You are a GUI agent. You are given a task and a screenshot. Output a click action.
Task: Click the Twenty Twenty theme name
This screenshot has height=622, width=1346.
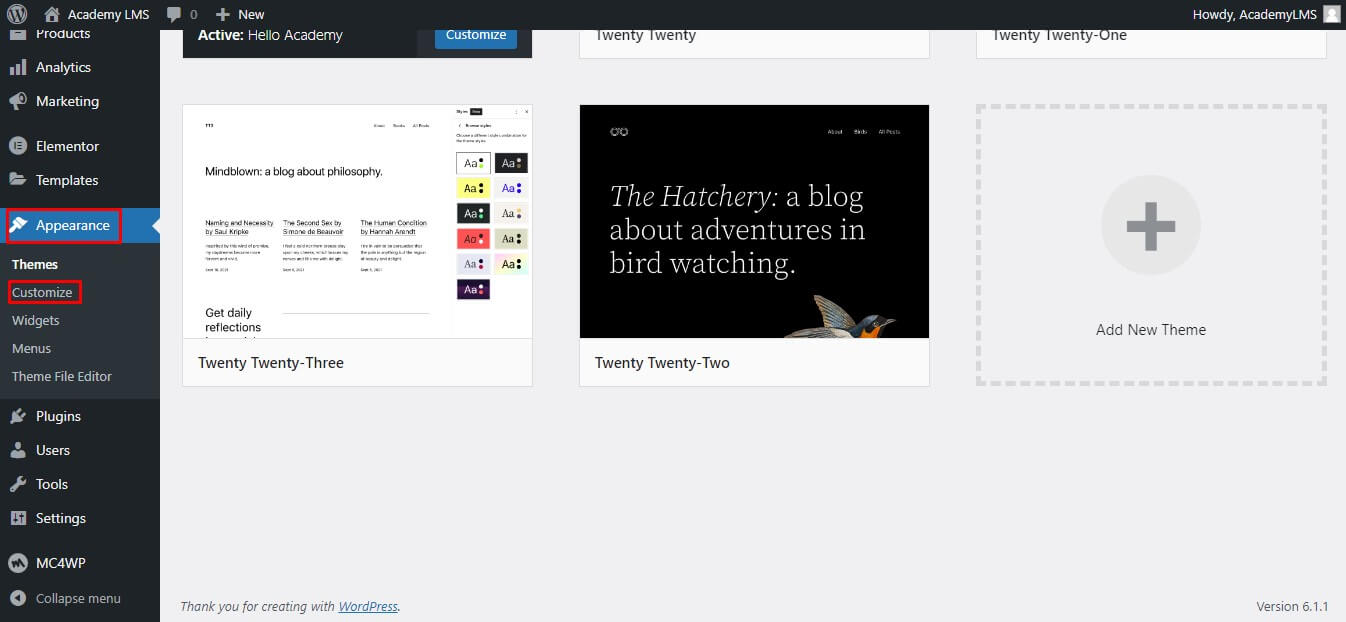click(645, 35)
